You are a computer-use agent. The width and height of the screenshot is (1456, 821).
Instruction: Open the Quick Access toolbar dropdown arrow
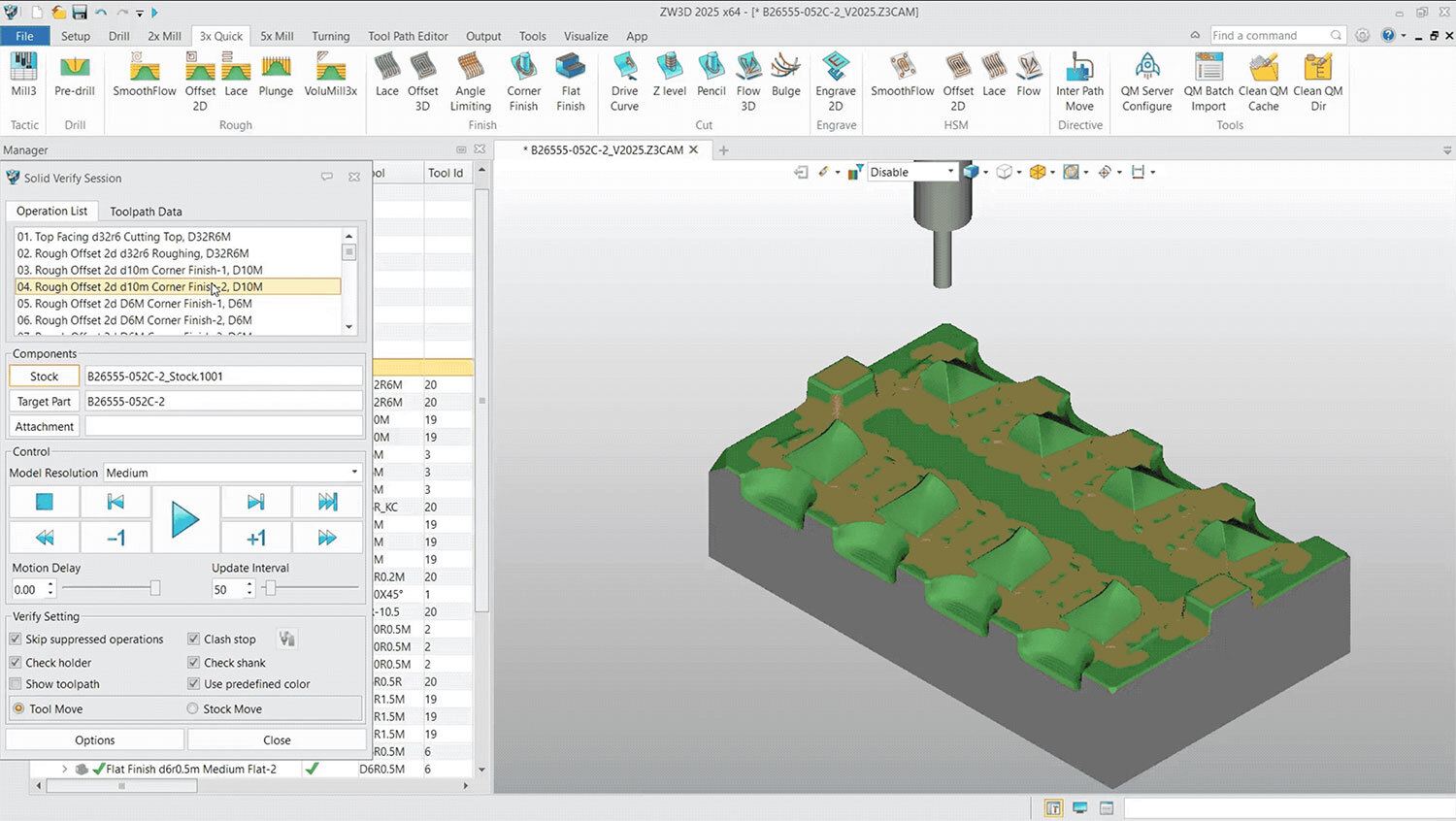click(x=140, y=13)
